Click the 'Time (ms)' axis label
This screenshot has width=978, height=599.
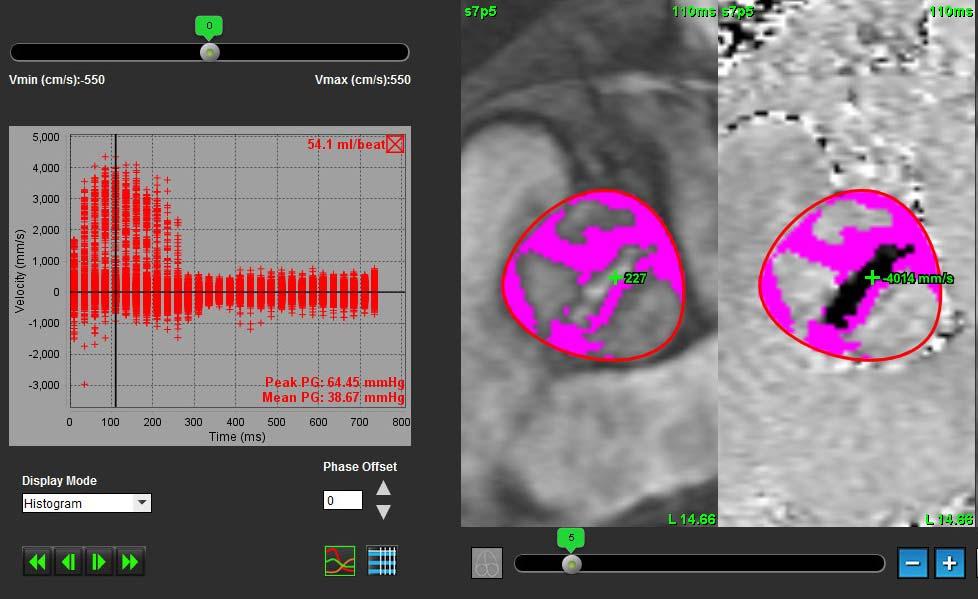point(237,437)
